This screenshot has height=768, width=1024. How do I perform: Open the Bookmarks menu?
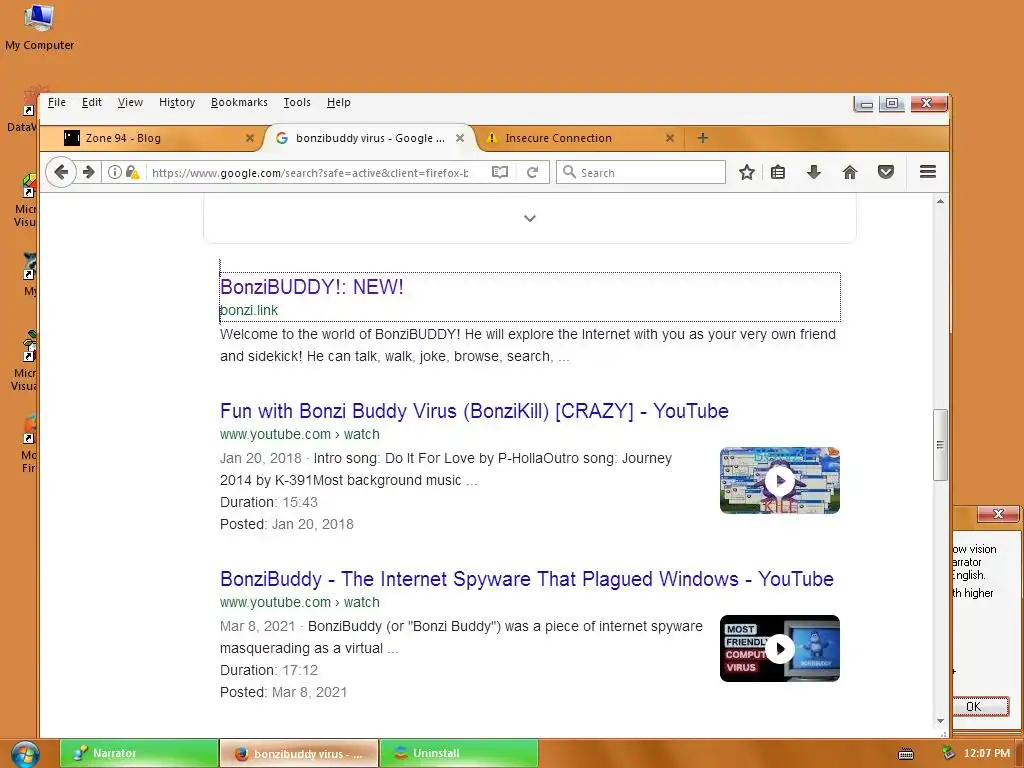click(x=239, y=103)
